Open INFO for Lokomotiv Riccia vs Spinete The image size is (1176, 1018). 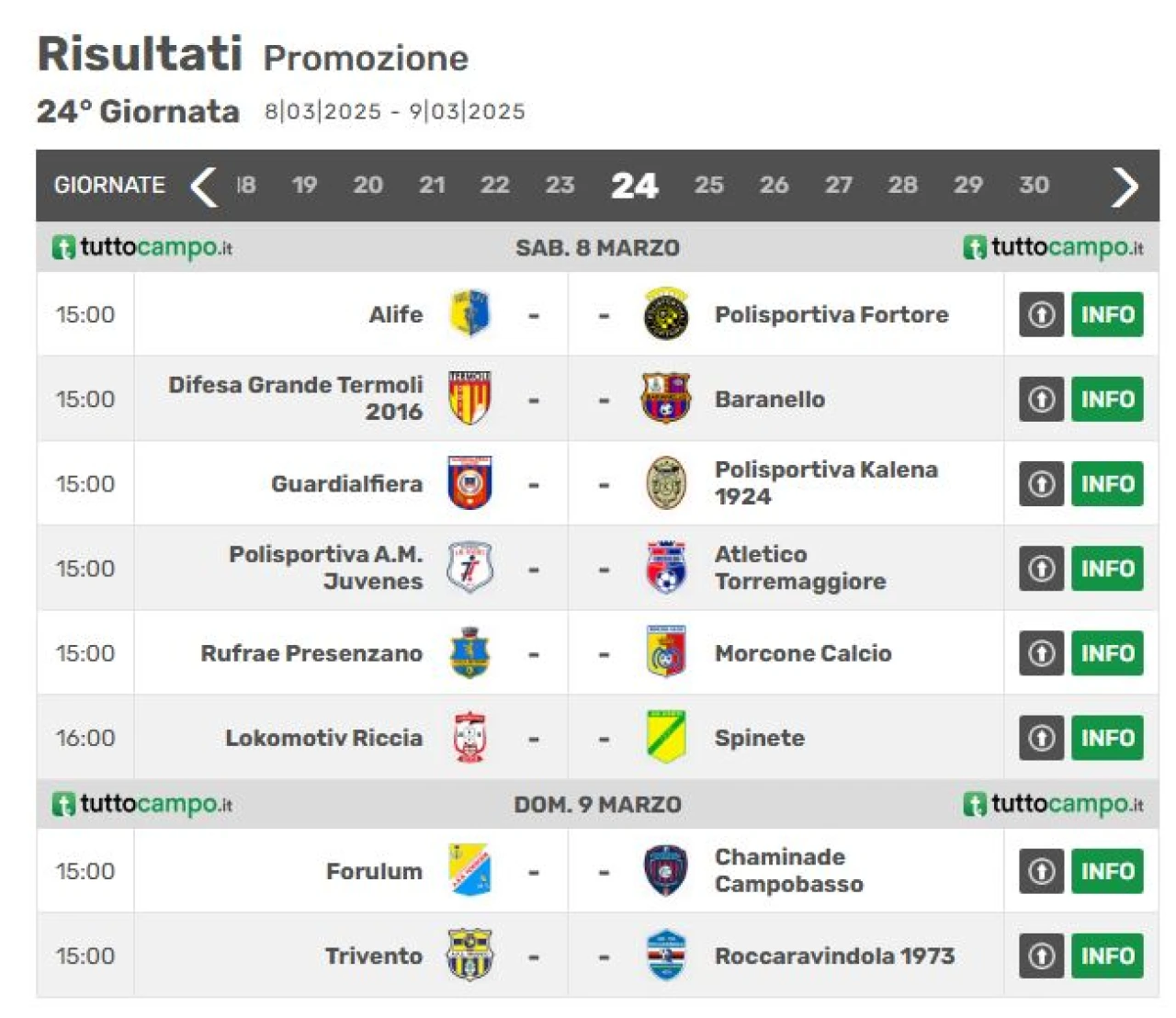click(x=1107, y=738)
